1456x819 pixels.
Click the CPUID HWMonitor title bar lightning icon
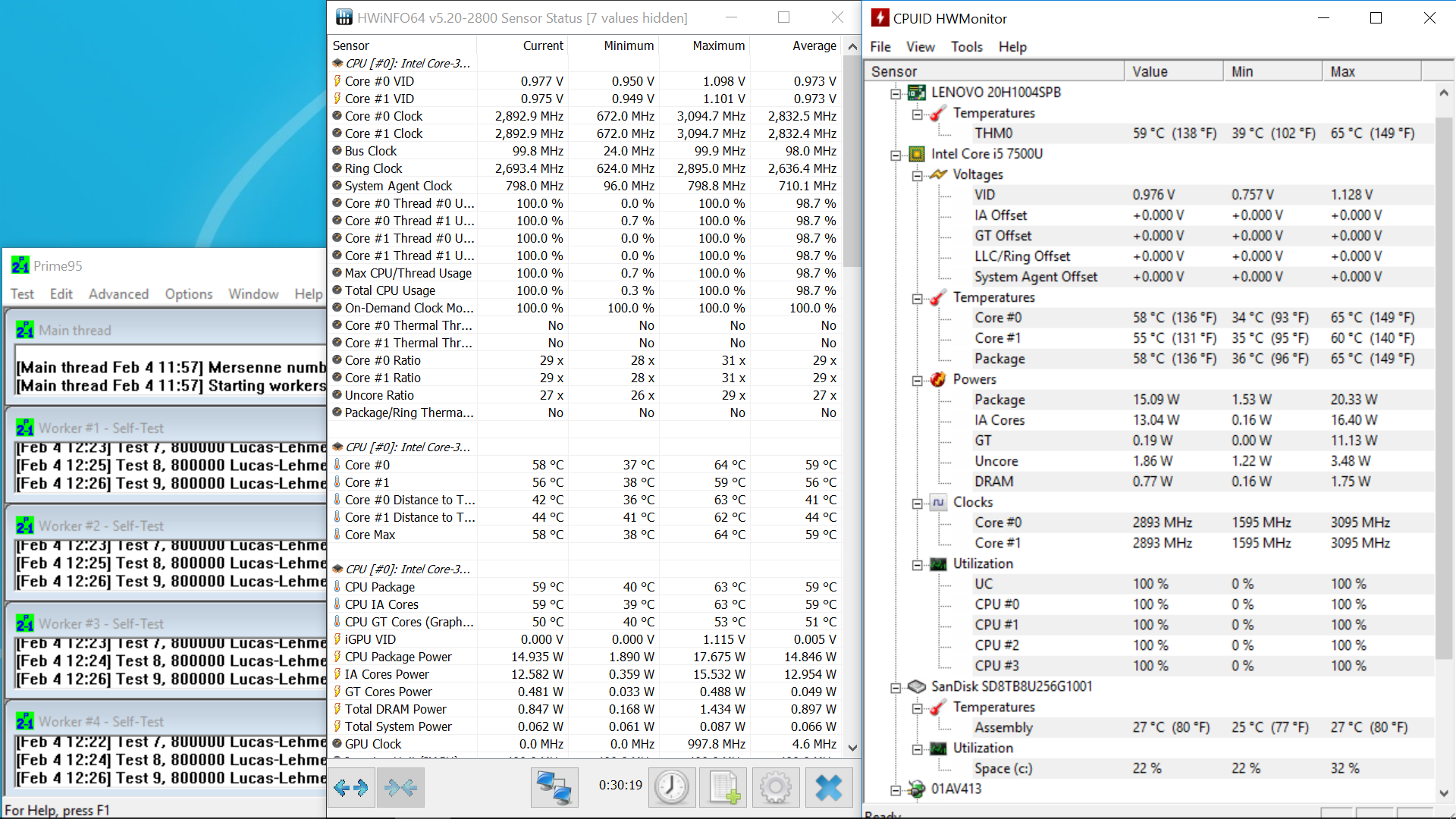[x=880, y=17]
